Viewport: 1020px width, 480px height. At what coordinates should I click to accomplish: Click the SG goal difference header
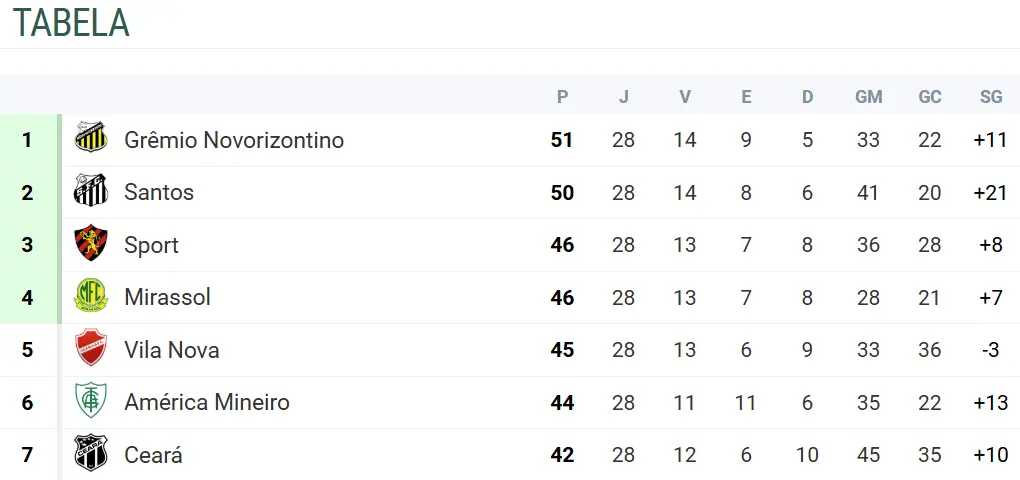pos(991,97)
